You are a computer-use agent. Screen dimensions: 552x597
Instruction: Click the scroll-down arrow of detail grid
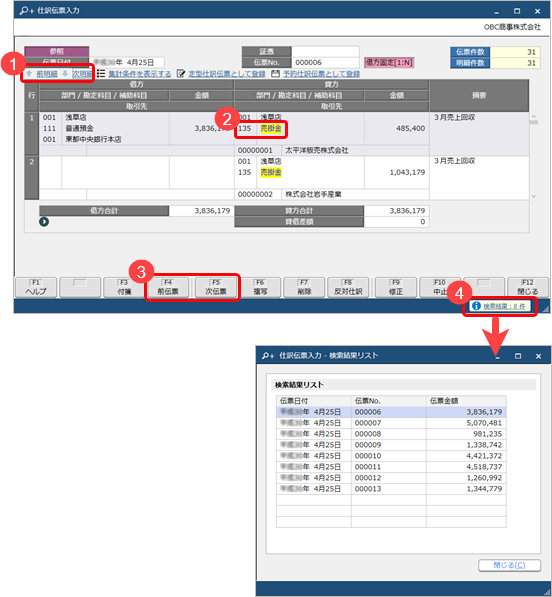click(534, 196)
